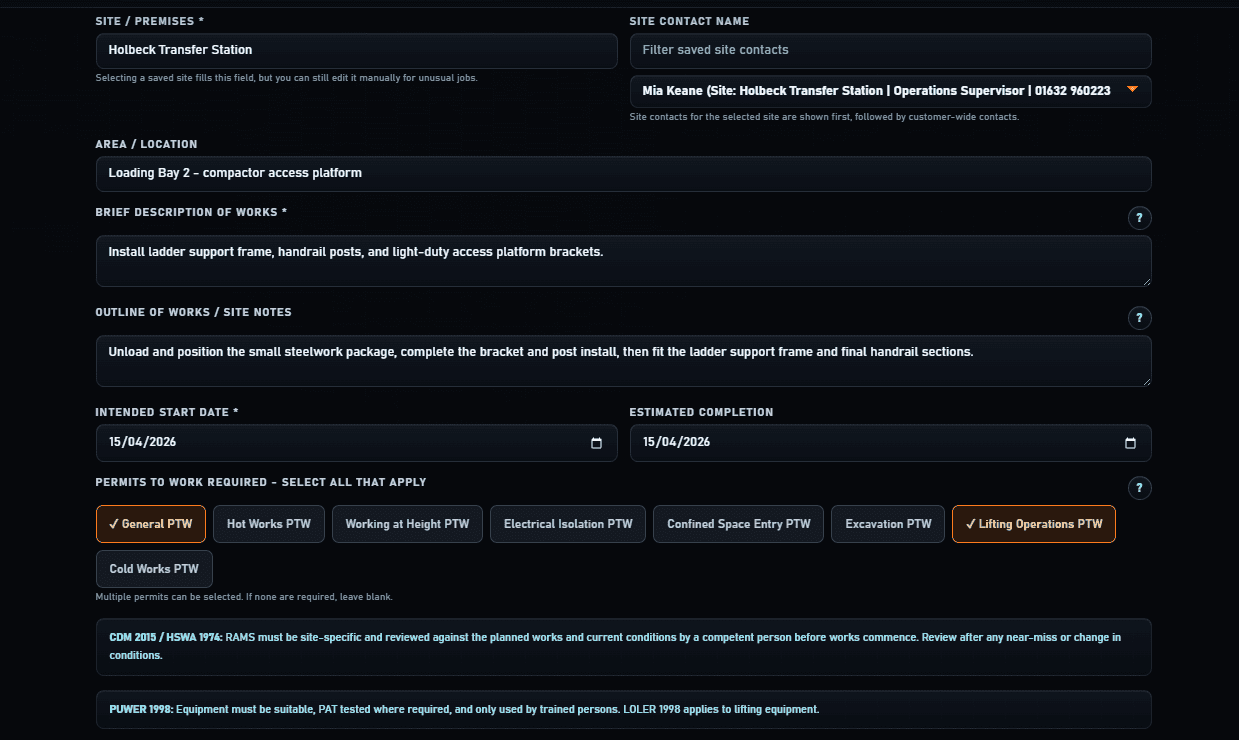Click the Area / Location text field
The height and width of the screenshot is (740, 1239).
point(623,174)
